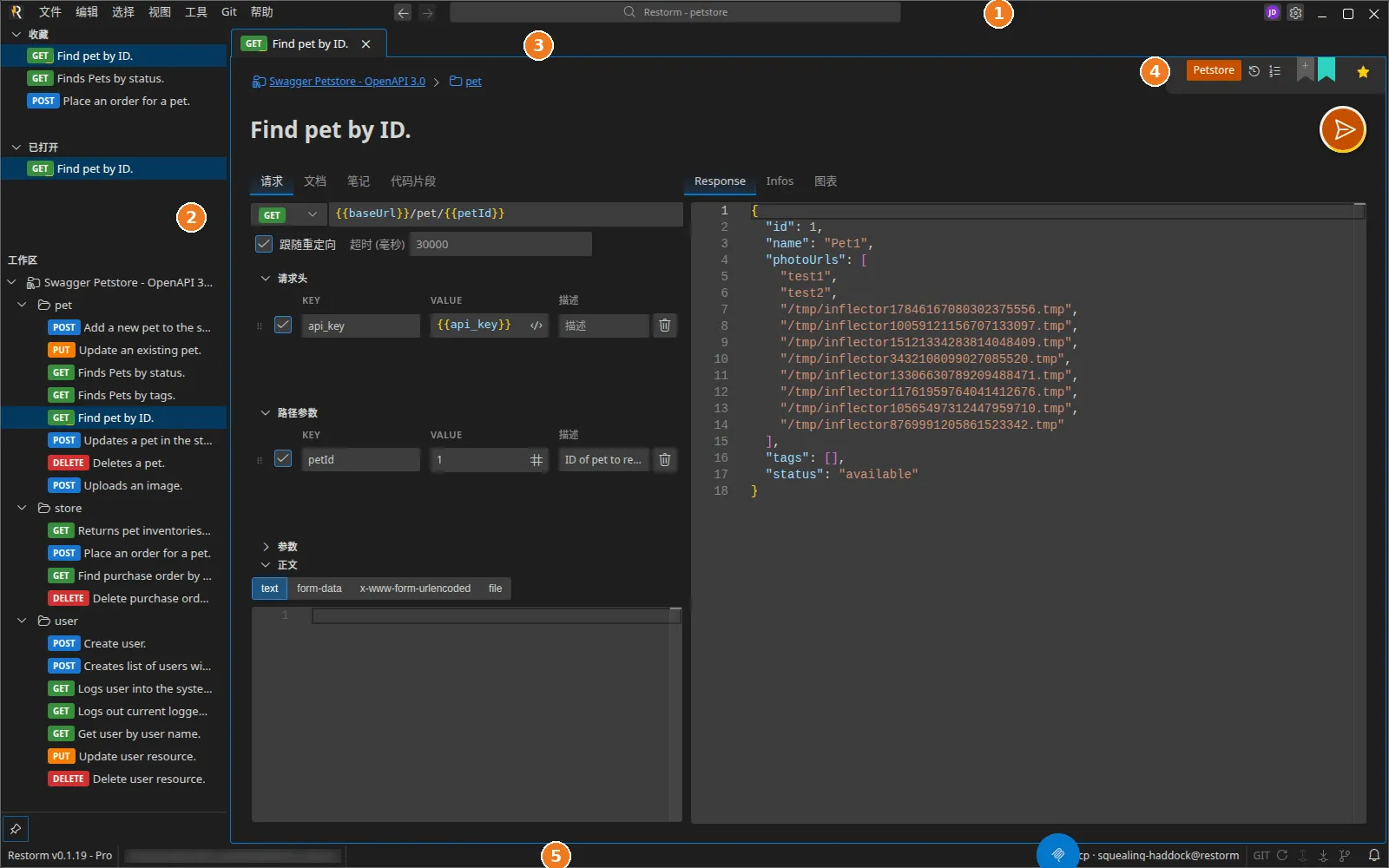Viewport: 1389px width, 868px height.
Task: Open Create user. request
Action: (113, 644)
